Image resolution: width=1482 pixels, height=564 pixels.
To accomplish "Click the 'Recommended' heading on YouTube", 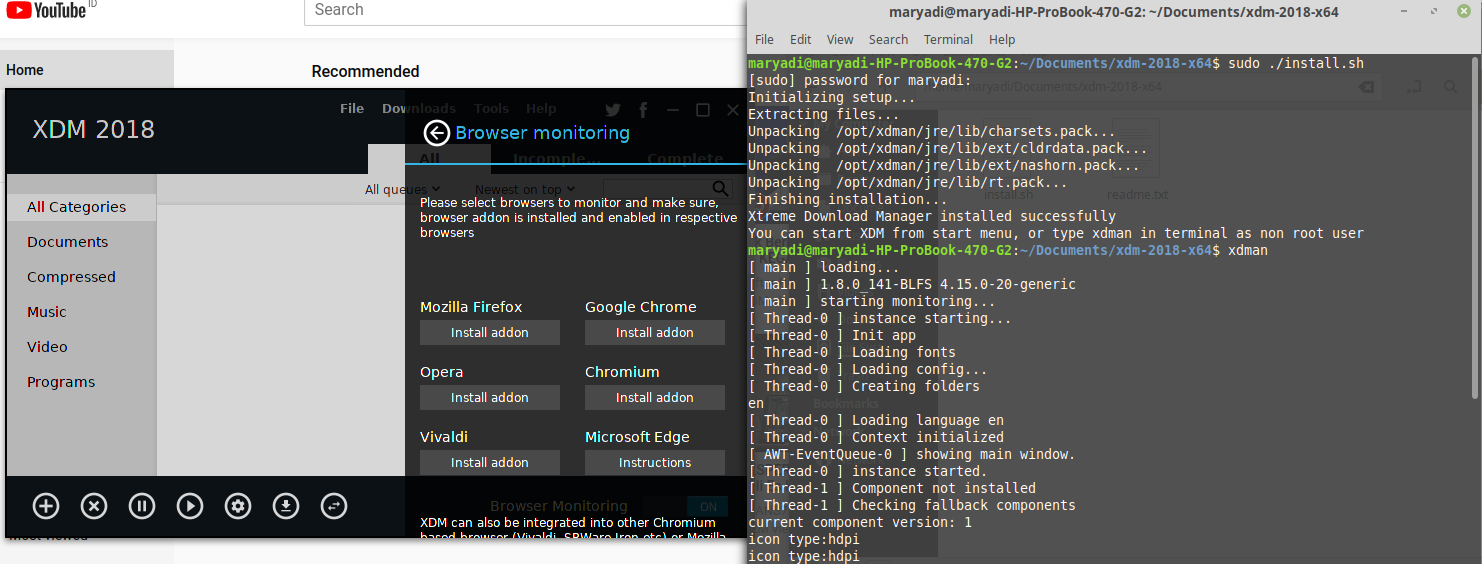I will tap(365, 72).
